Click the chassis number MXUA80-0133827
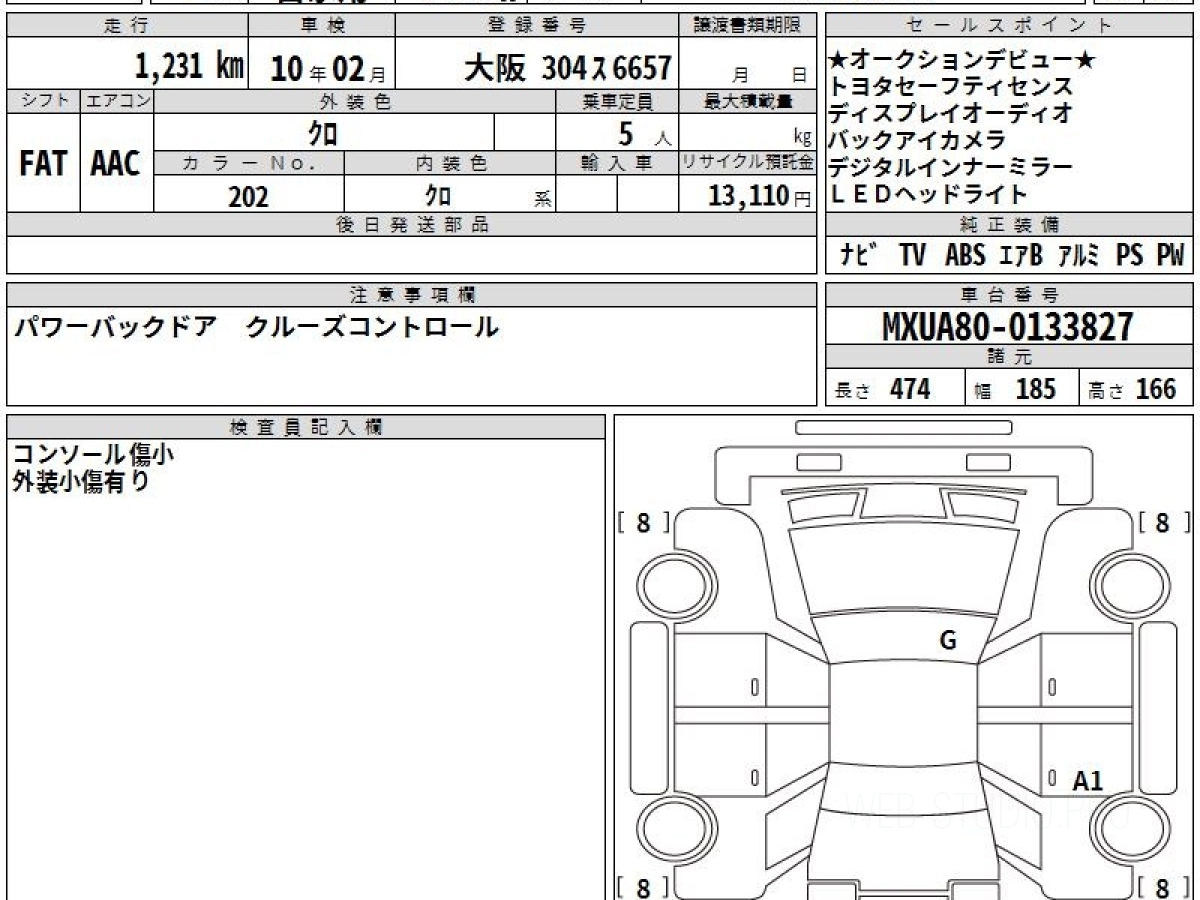 [x=1008, y=326]
